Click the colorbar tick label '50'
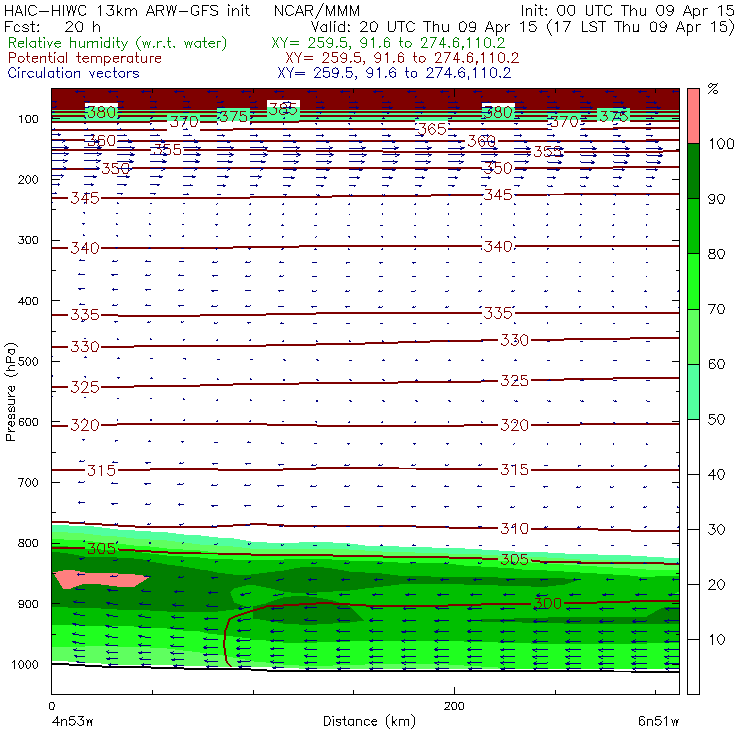The image size is (740, 740). point(716,420)
